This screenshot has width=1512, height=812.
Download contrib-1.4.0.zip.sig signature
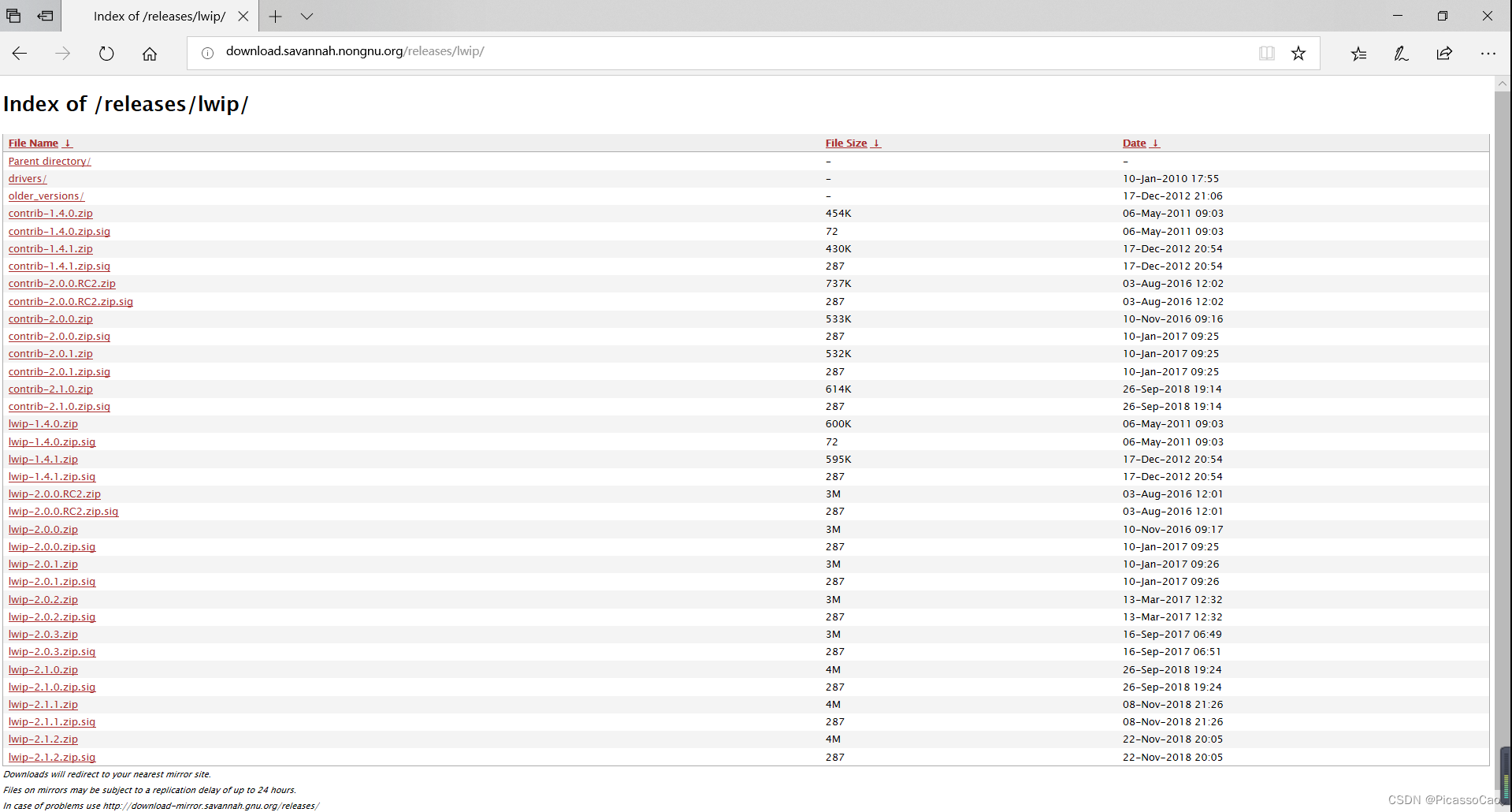(x=59, y=231)
